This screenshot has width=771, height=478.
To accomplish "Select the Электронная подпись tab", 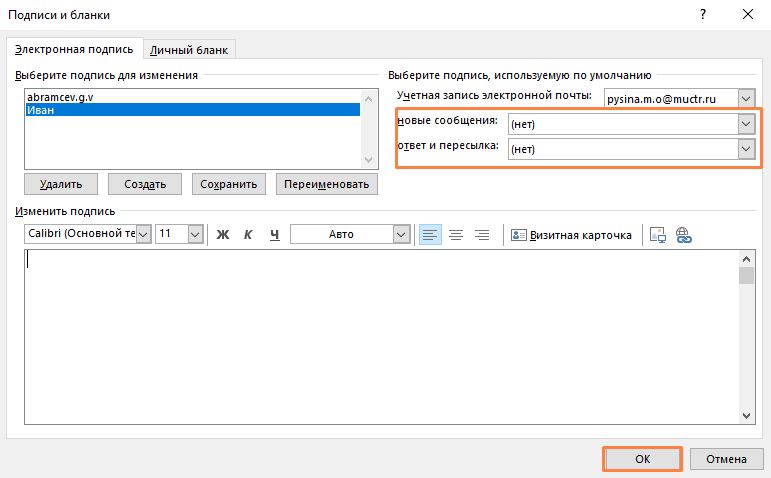I will [x=75, y=50].
